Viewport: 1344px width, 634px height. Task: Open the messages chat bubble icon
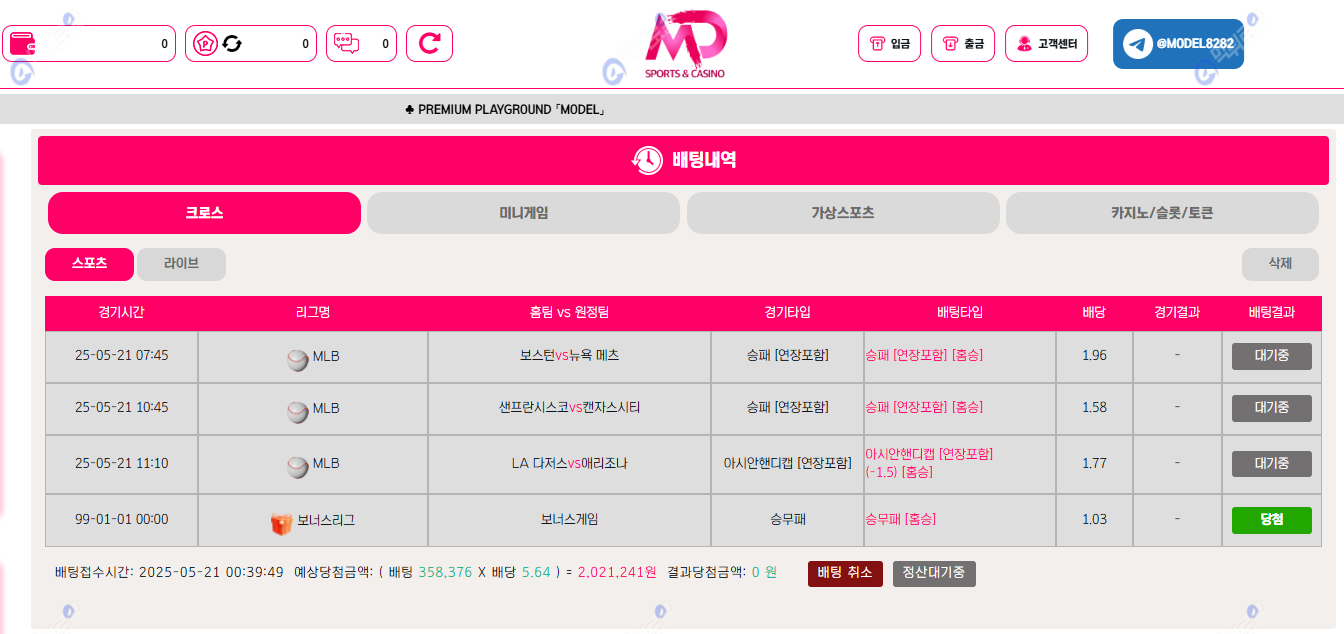346,44
